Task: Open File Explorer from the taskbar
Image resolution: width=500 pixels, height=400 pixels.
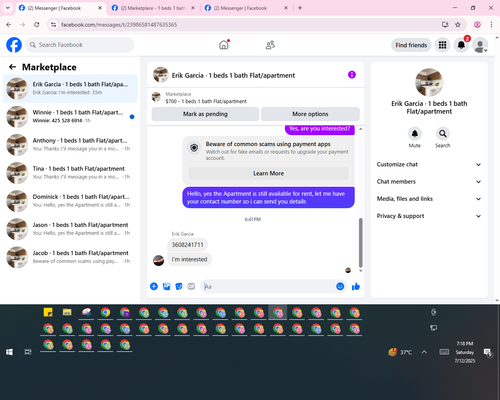Action: [67, 312]
